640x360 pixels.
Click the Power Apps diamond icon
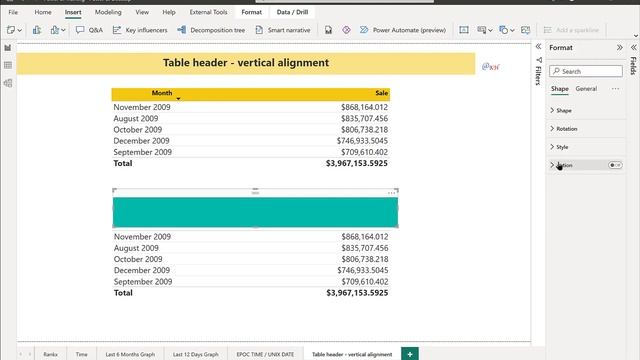click(346, 30)
